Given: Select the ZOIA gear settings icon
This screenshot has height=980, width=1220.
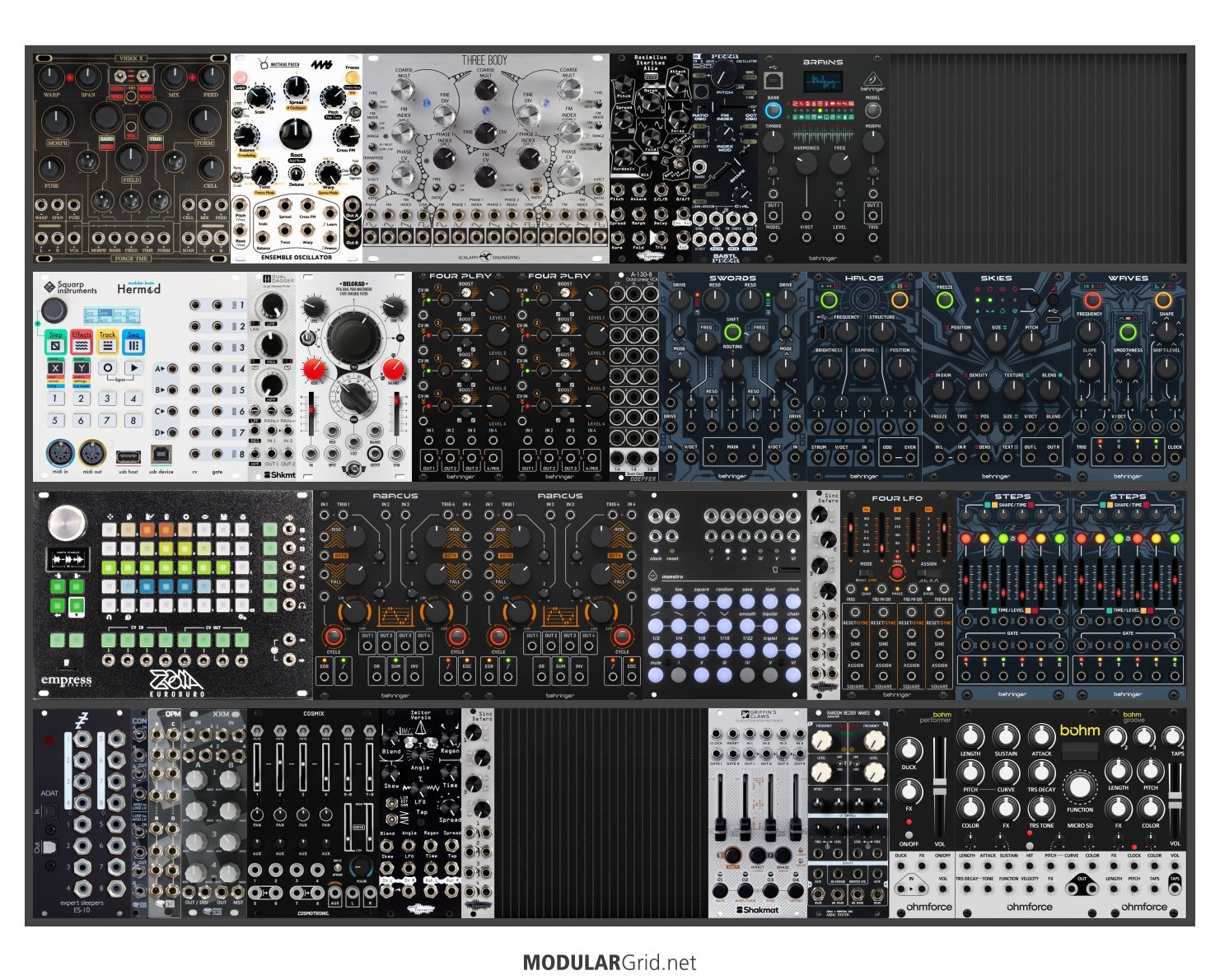Looking at the screenshot, I should tap(242, 617).
